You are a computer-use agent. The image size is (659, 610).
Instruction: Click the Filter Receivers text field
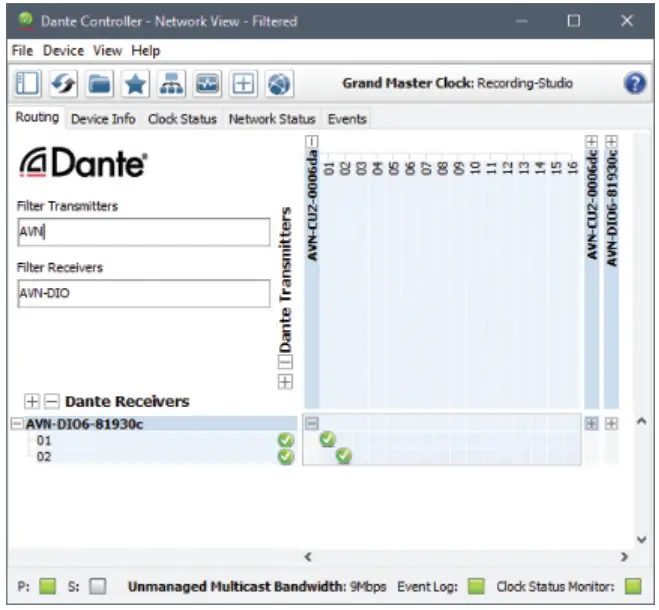click(x=143, y=294)
